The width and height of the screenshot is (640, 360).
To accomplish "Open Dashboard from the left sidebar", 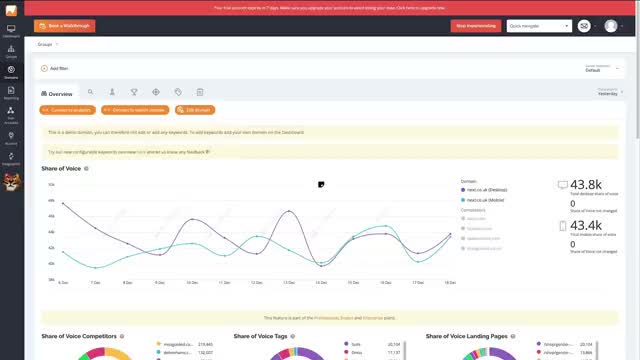I will click(x=11, y=31).
